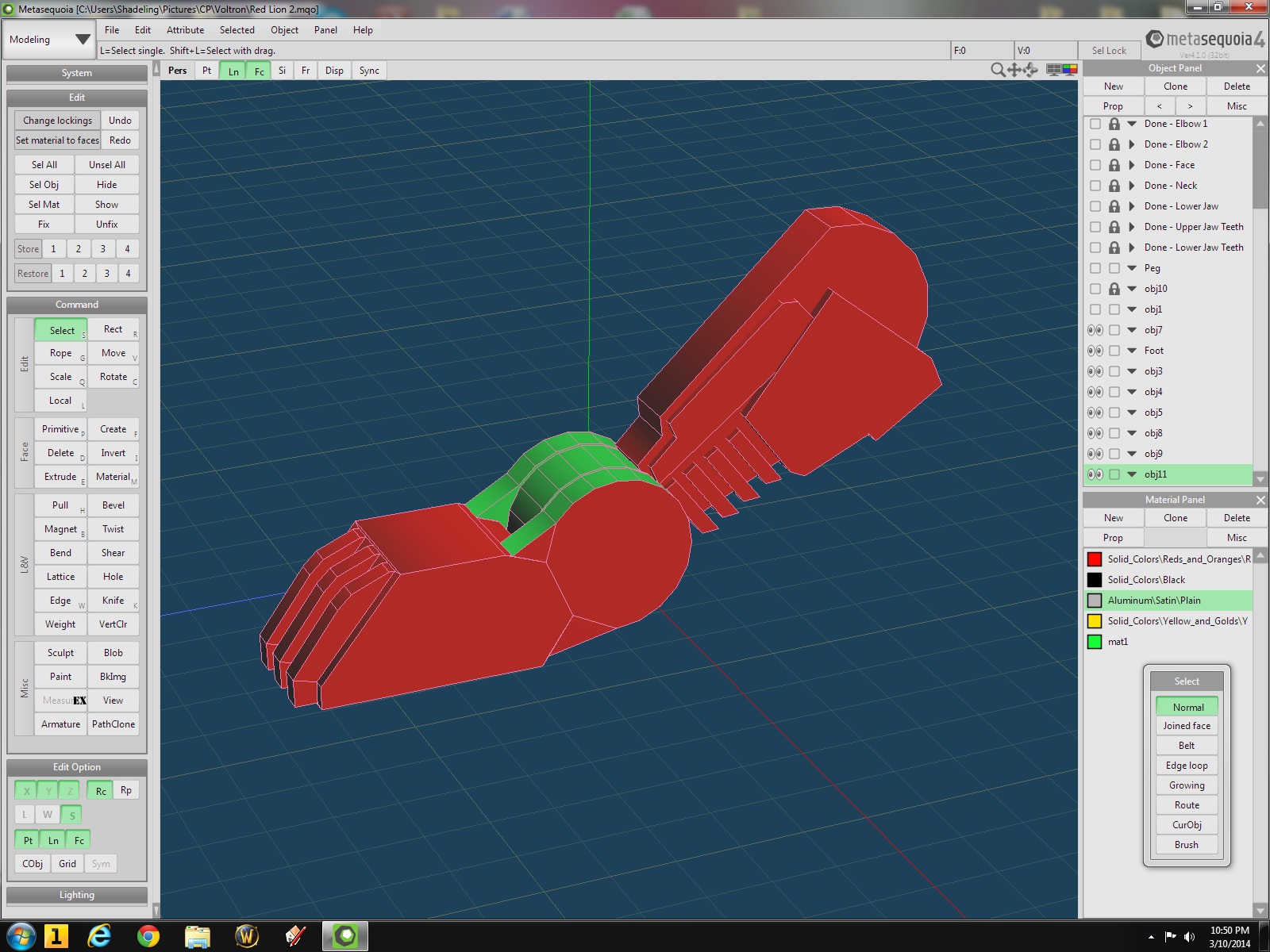Viewport: 1270px width, 952px height.
Task: Click lock icon on Done - Upper Jaw Teeth
Action: tap(1114, 227)
